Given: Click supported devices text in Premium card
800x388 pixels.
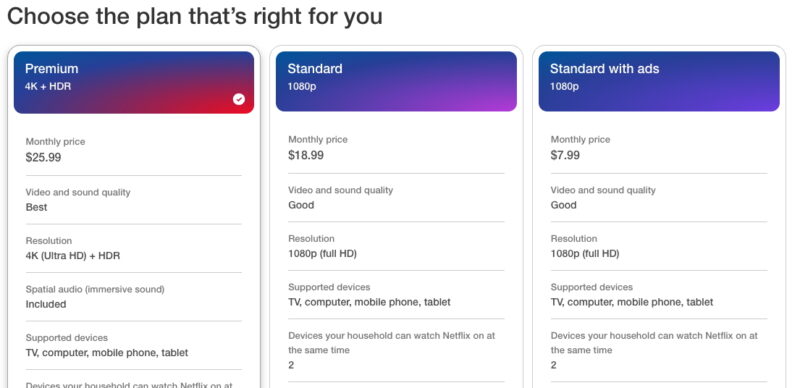Looking at the screenshot, I should tap(107, 353).
